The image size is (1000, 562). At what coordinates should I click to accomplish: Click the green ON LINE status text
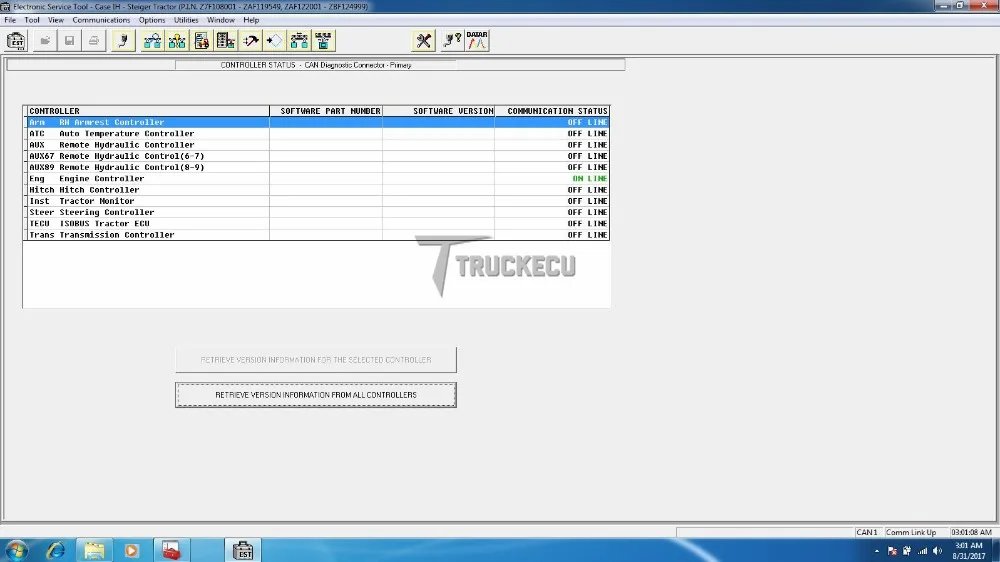(x=590, y=179)
